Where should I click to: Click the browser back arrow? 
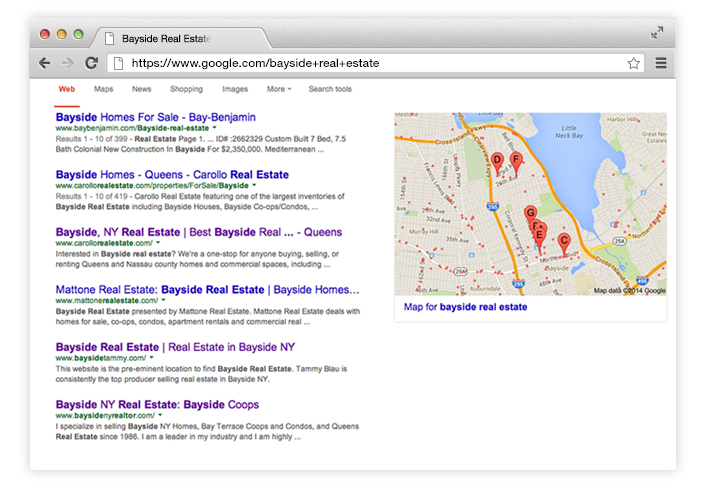click(x=44, y=63)
